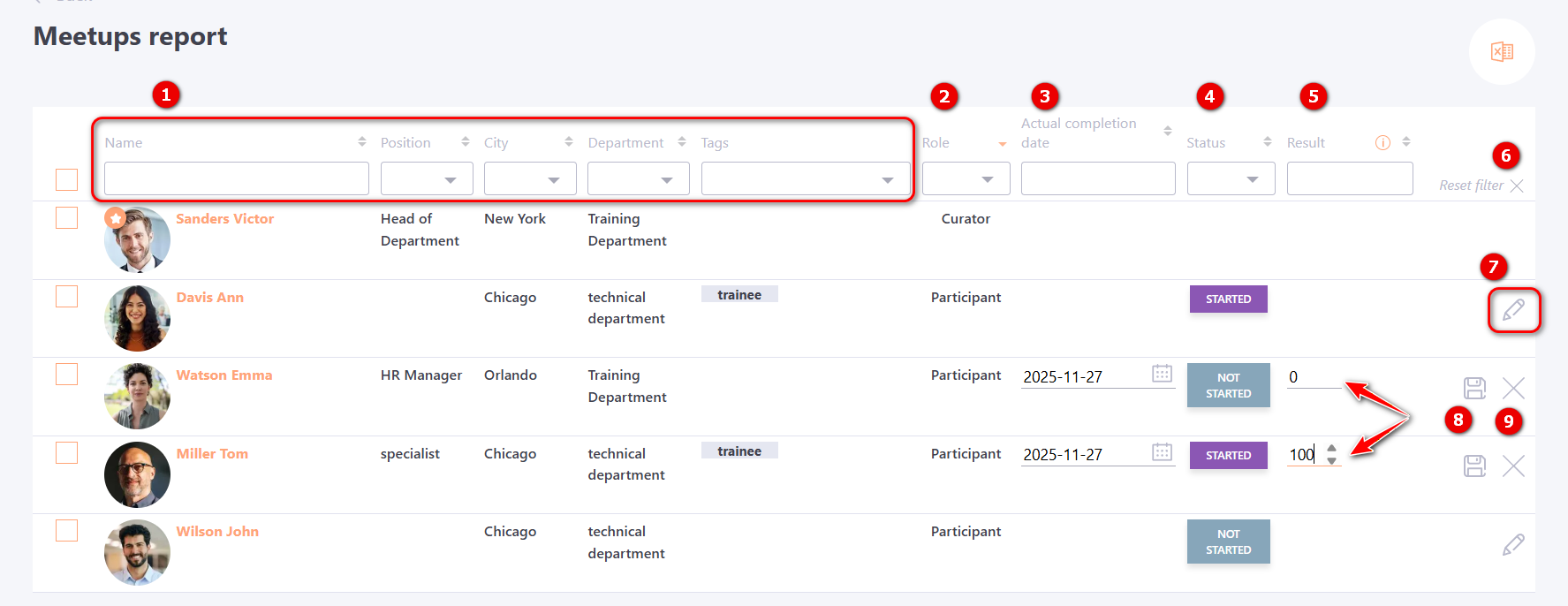This screenshot has height=606, width=1568.
Task: Click the info icon beside Result header
Action: (1382, 143)
